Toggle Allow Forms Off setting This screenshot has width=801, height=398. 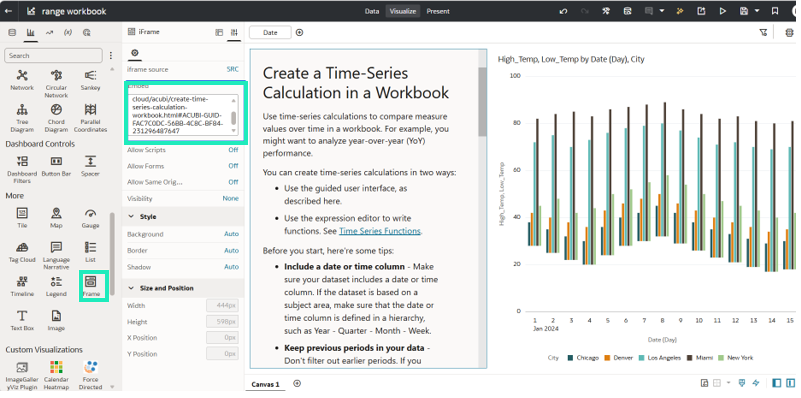pos(233,166)
